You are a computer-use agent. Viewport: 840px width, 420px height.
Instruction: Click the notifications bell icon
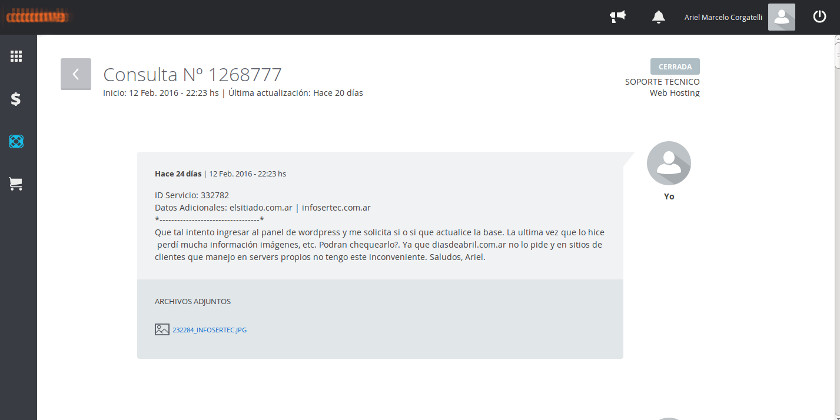pos(658,17)
